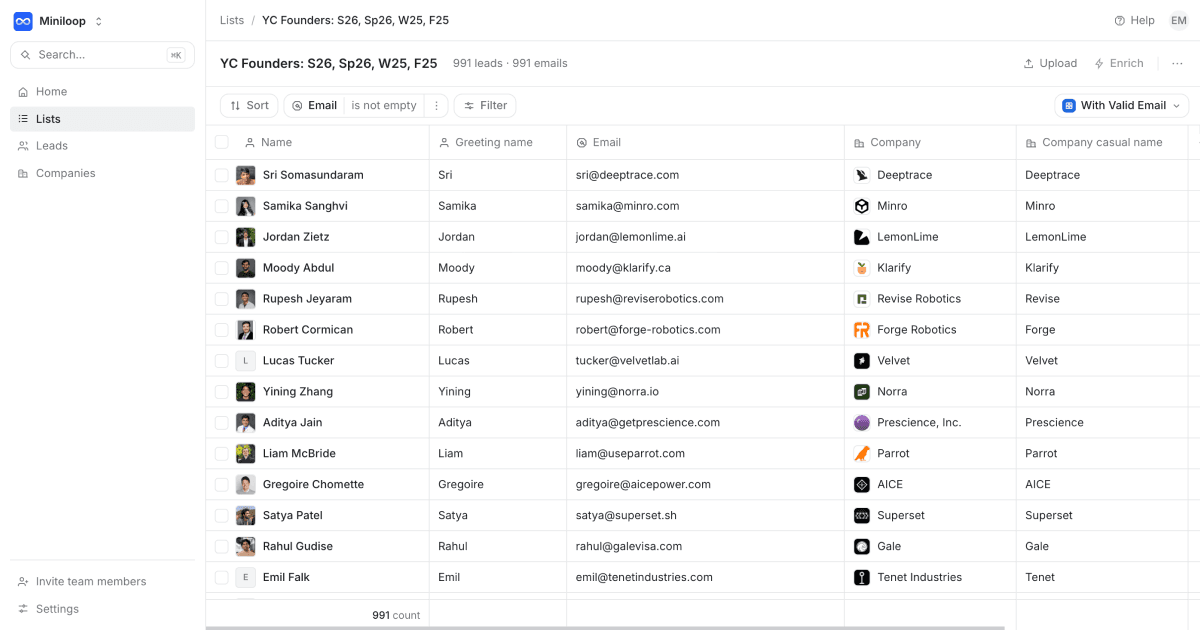Click the Gale company logo icon
The height and width of the screenshot is (630, 1200).
tap(862, 547)
